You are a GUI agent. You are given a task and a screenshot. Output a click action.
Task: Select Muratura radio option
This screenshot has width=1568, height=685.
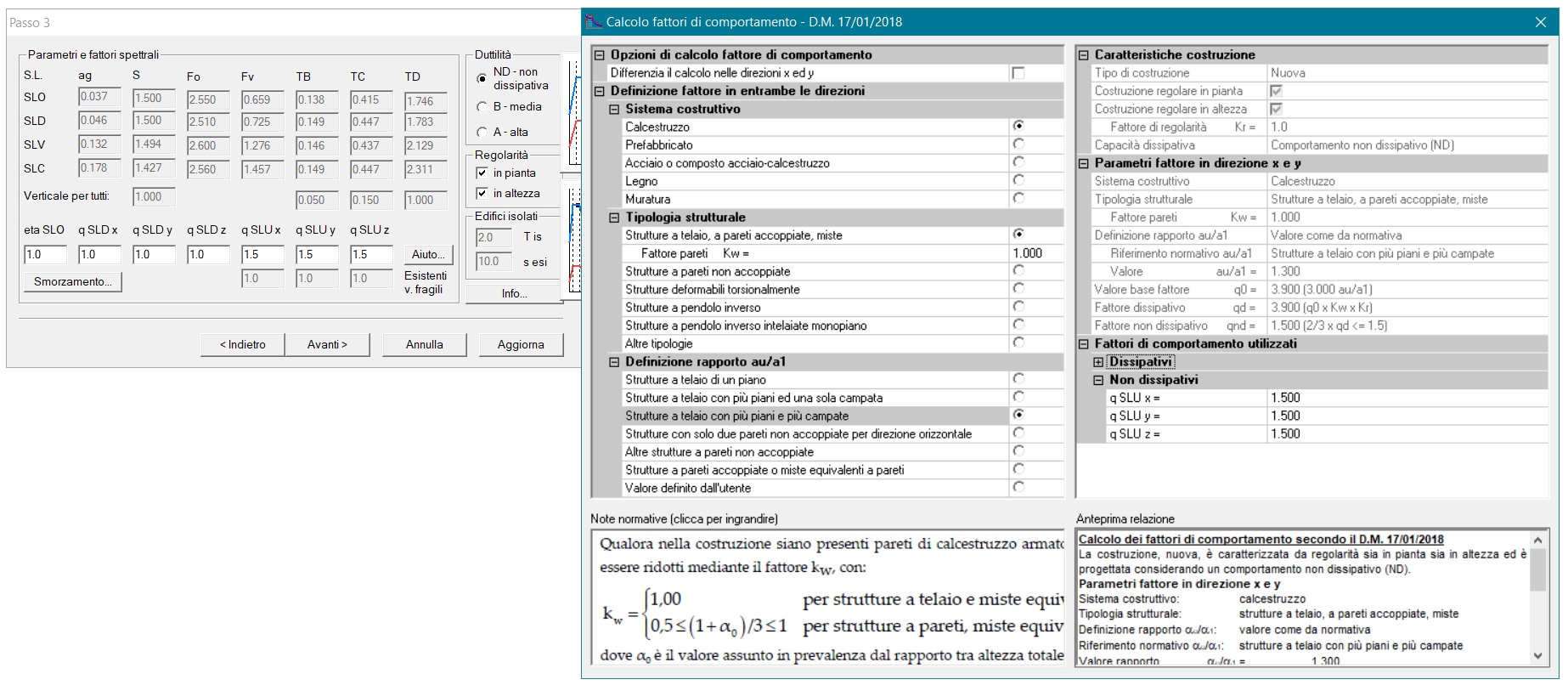(1018, 198)
